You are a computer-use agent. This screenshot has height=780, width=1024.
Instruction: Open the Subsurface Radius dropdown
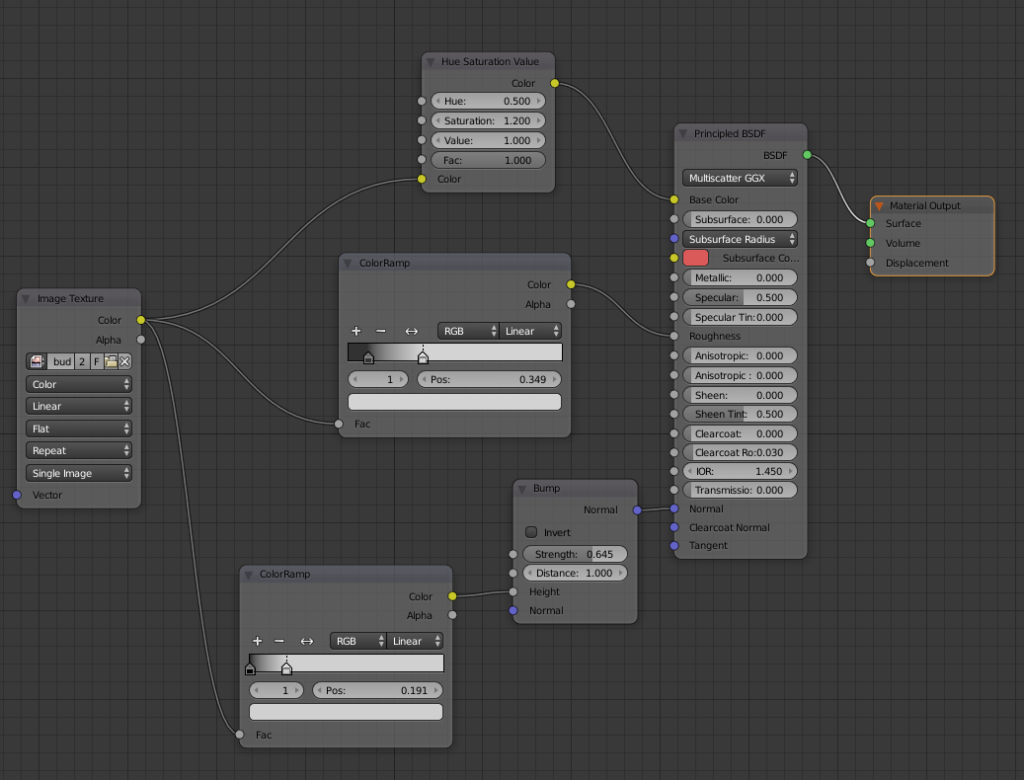tap(740, 240)
